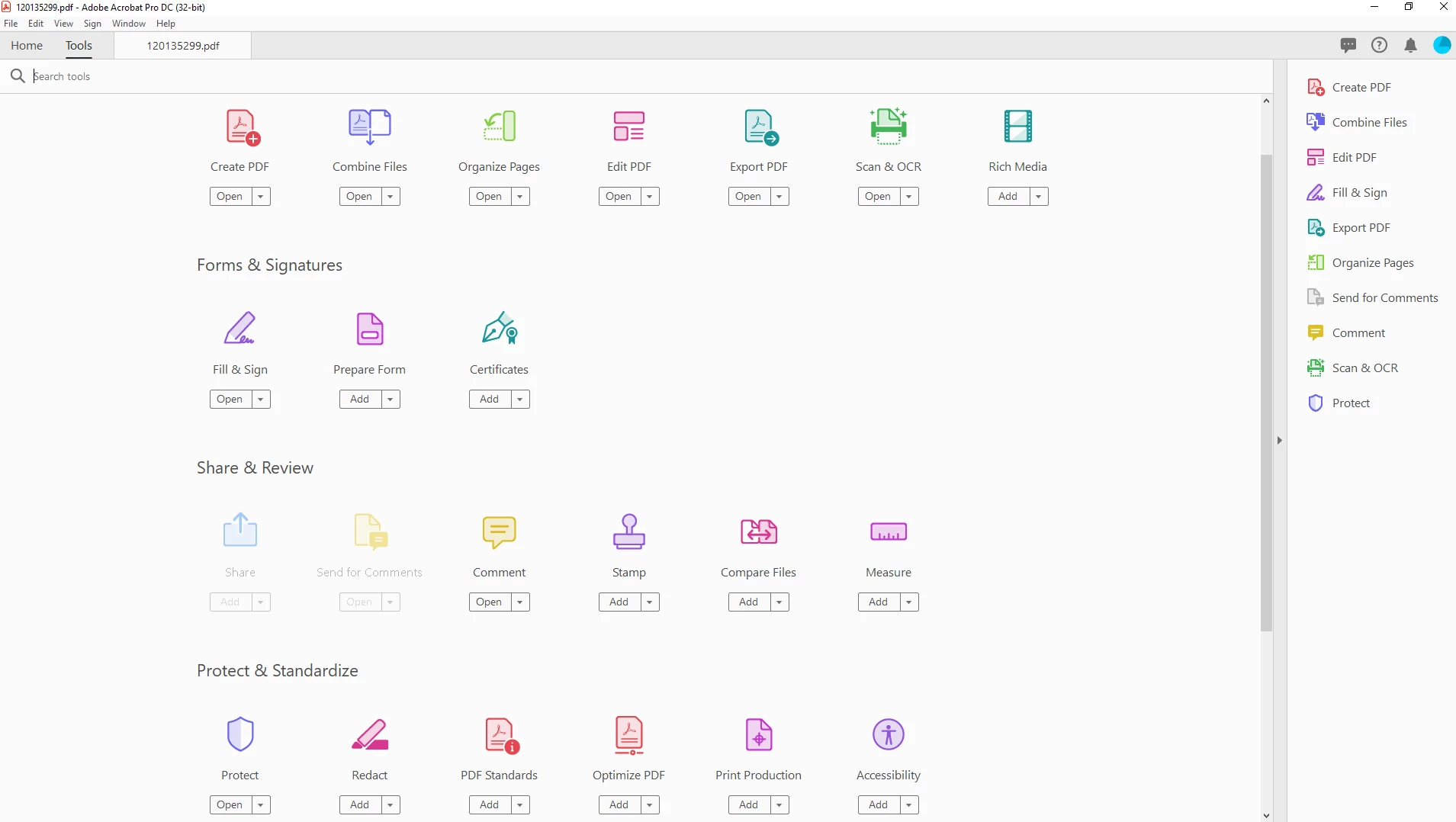The image size is (1456, 822).
Task: Click Open button under Edit PDF
Action: click(619, 196)
